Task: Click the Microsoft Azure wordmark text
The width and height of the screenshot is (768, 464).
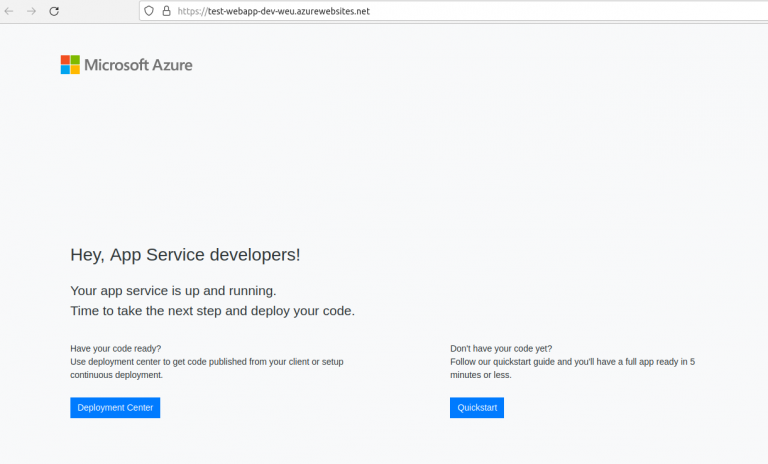Action: (x=138, y=65)
